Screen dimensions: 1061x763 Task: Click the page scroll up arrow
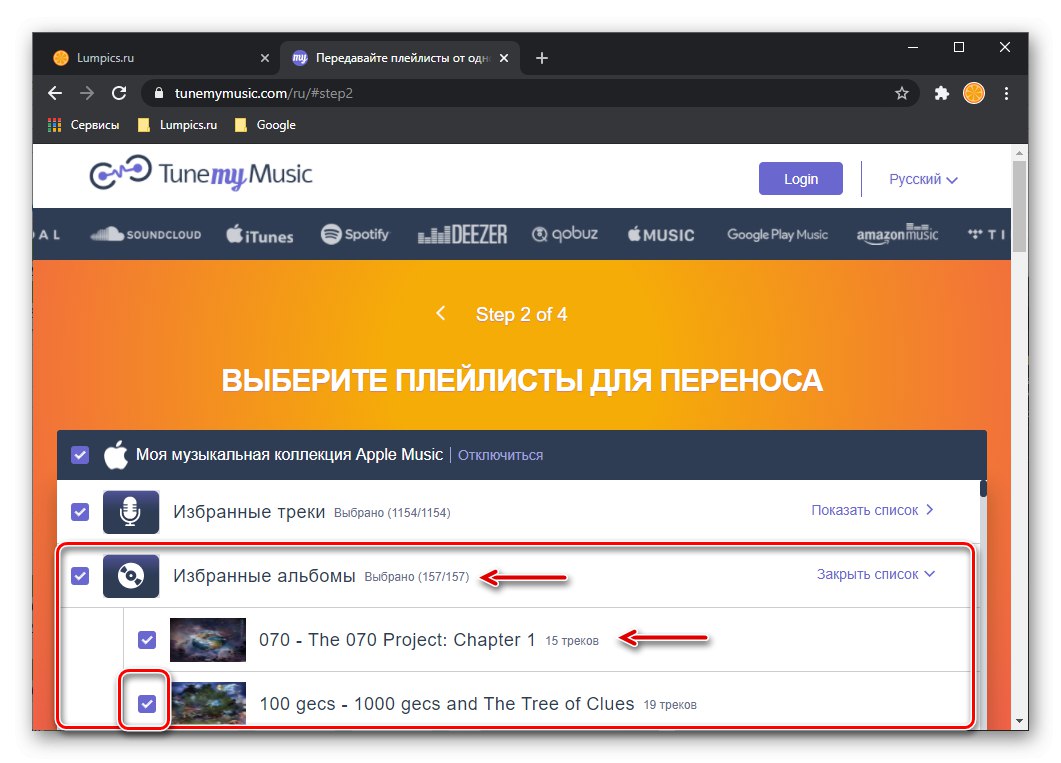(x=1020, y=153)
